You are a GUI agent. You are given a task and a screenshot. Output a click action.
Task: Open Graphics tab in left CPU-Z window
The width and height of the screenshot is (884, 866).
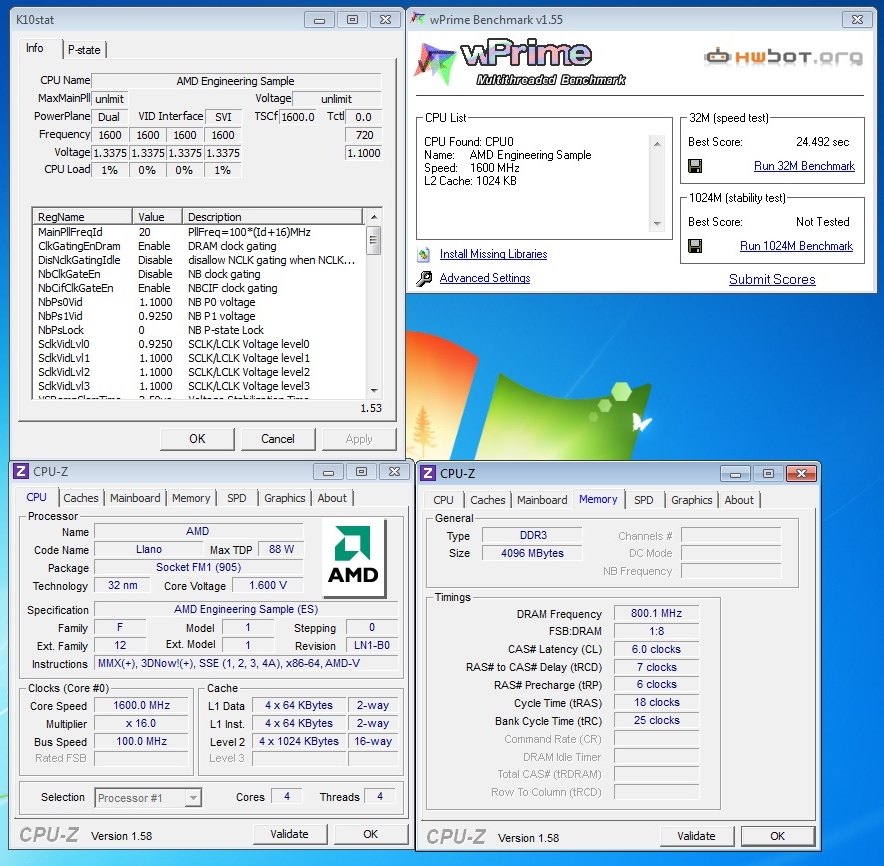tap(285, 498)
